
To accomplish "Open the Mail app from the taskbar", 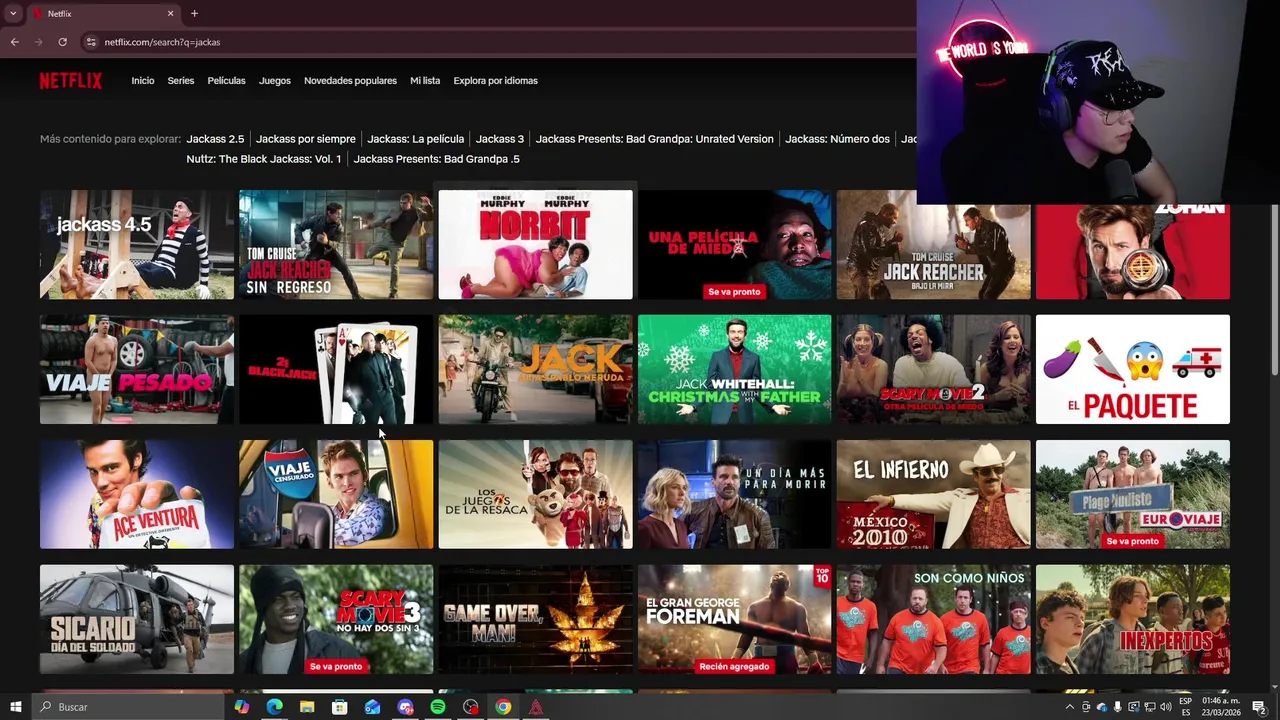I will (372, 707).
